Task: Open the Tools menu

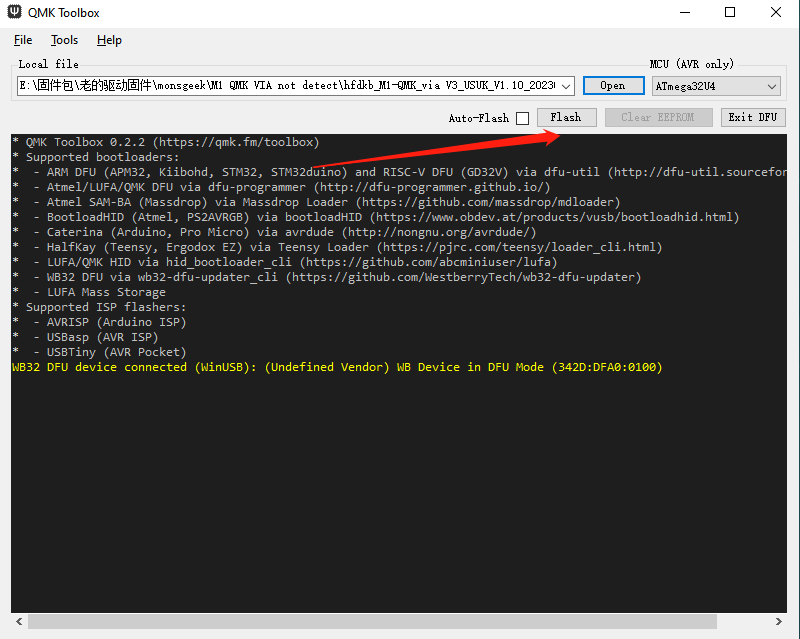Action: [64, 40]
